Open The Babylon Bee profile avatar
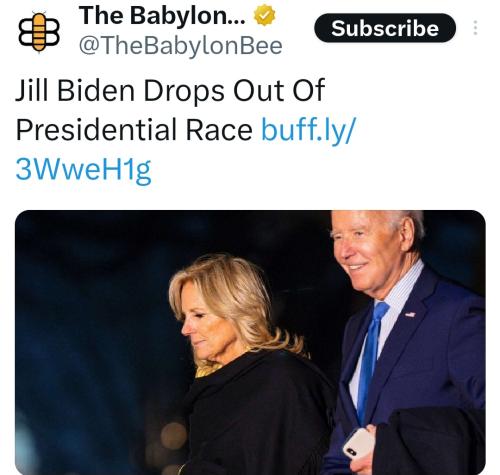 point(39,32)
